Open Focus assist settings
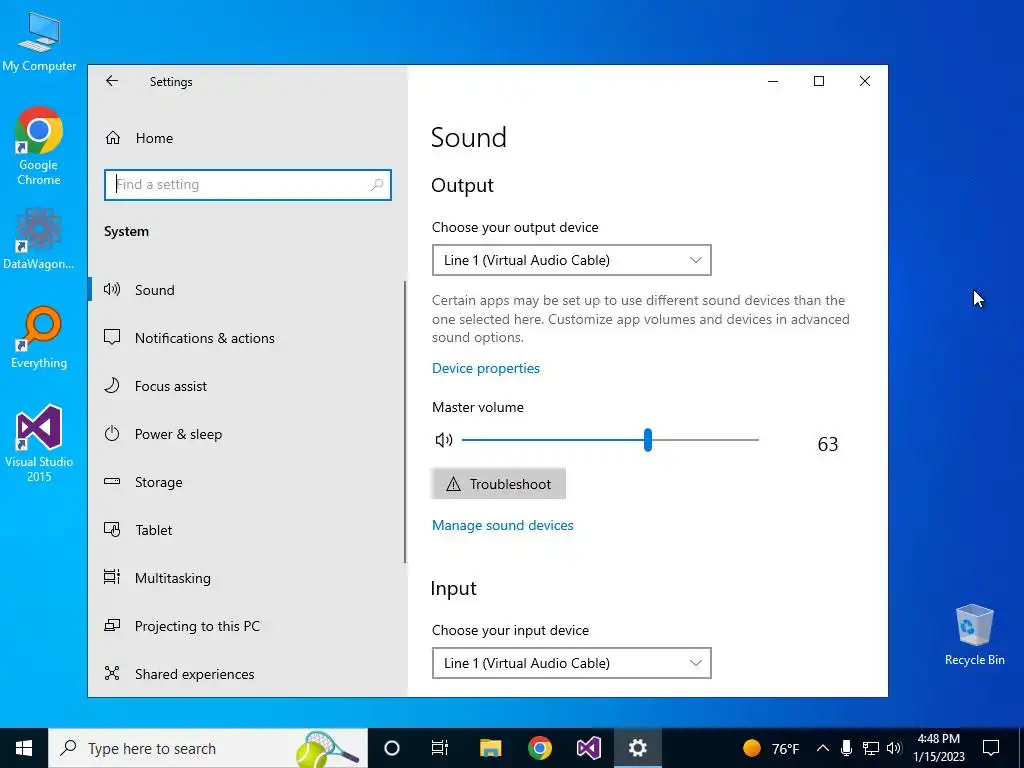 tap(246, 386)
